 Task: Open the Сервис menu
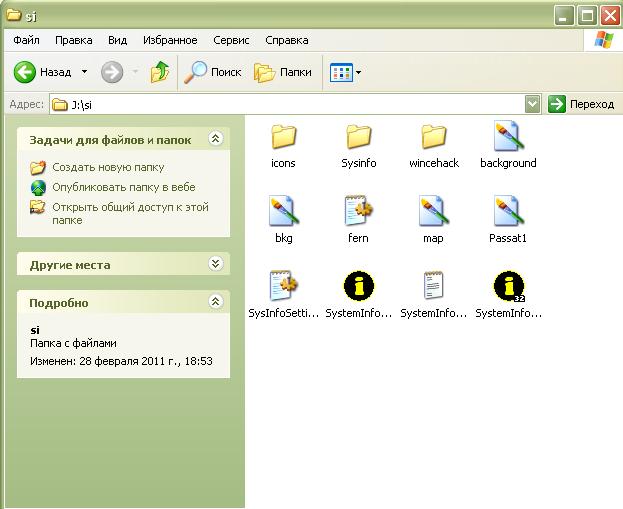click(x=231, y=40)
